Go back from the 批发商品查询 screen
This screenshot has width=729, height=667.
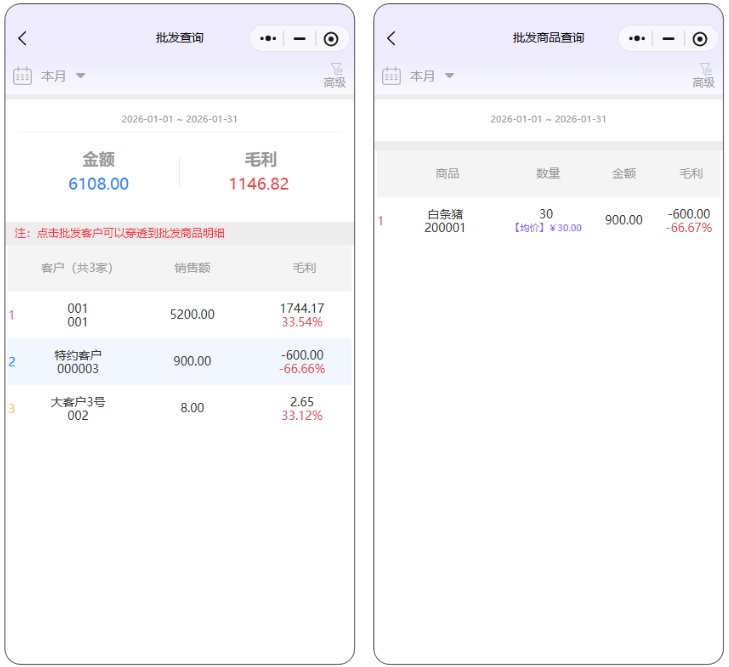pyautogui.click(x=391, y=38)
